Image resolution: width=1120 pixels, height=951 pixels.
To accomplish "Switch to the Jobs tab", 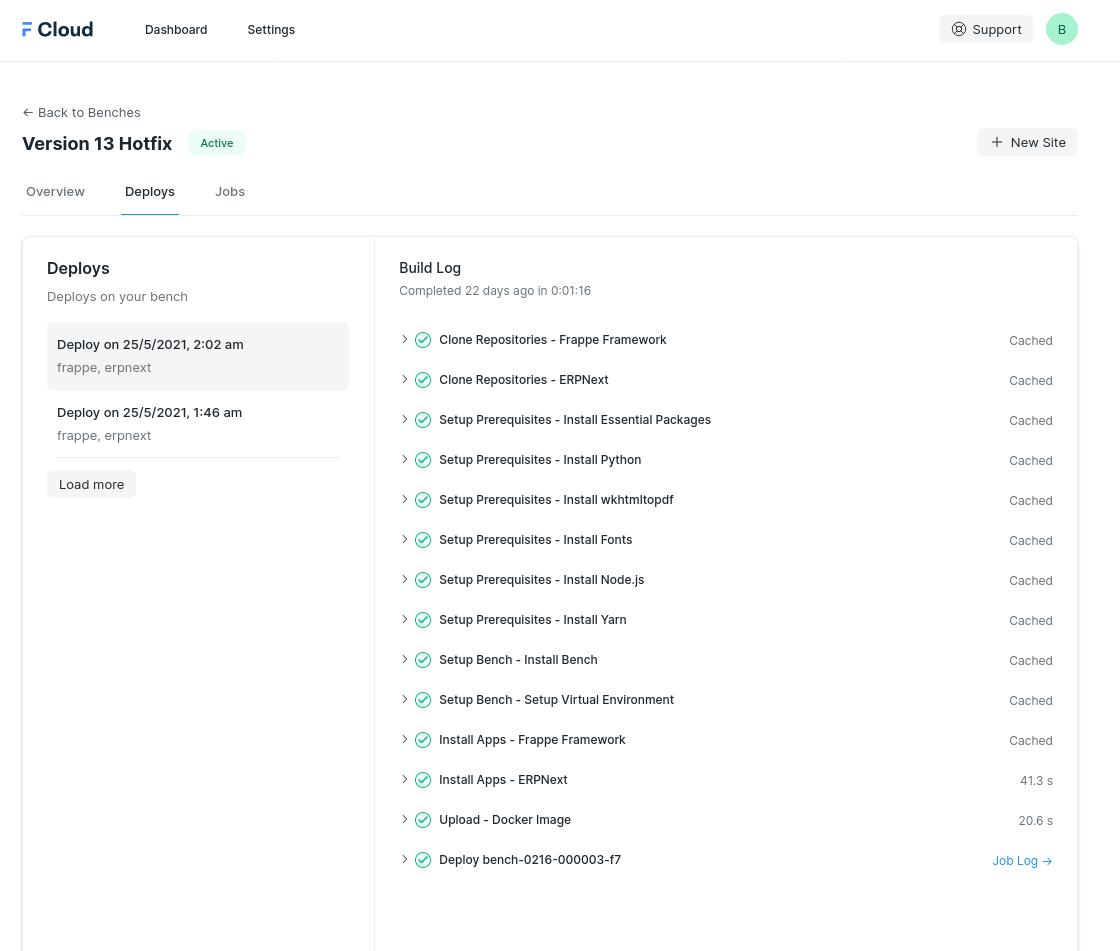I will [x=230, y=191].
